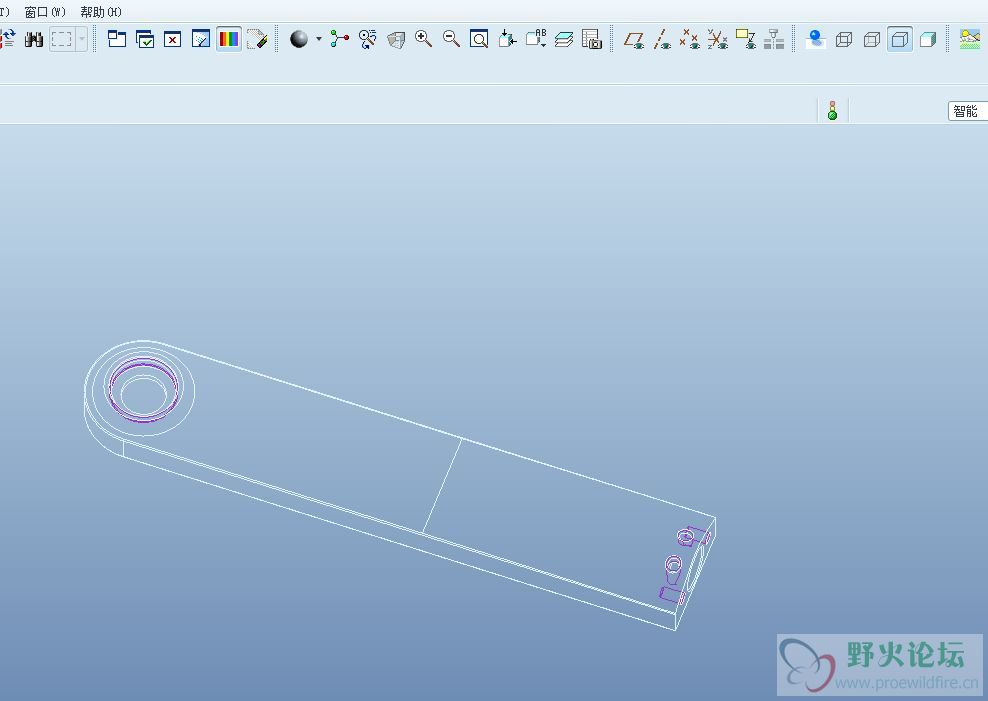Click the refit zoom to window icon
The width and height of the screenshot is (988, 701).
click(479, 40)
